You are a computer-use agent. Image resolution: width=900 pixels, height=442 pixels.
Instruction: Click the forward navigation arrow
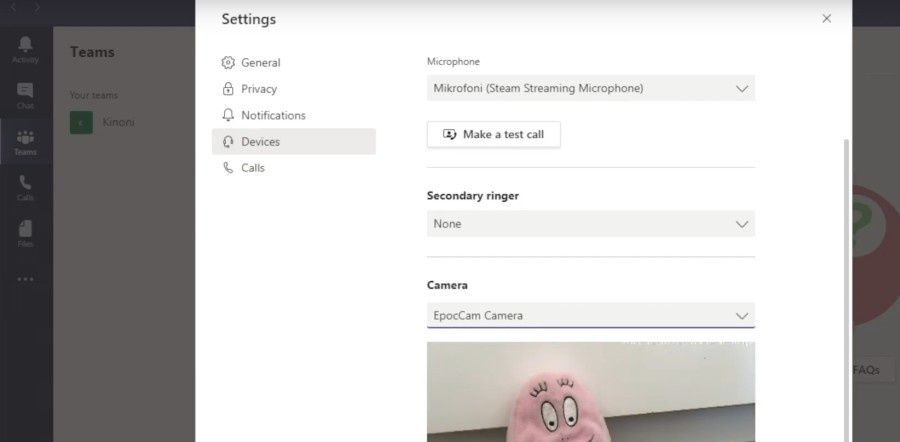point(37,7)
